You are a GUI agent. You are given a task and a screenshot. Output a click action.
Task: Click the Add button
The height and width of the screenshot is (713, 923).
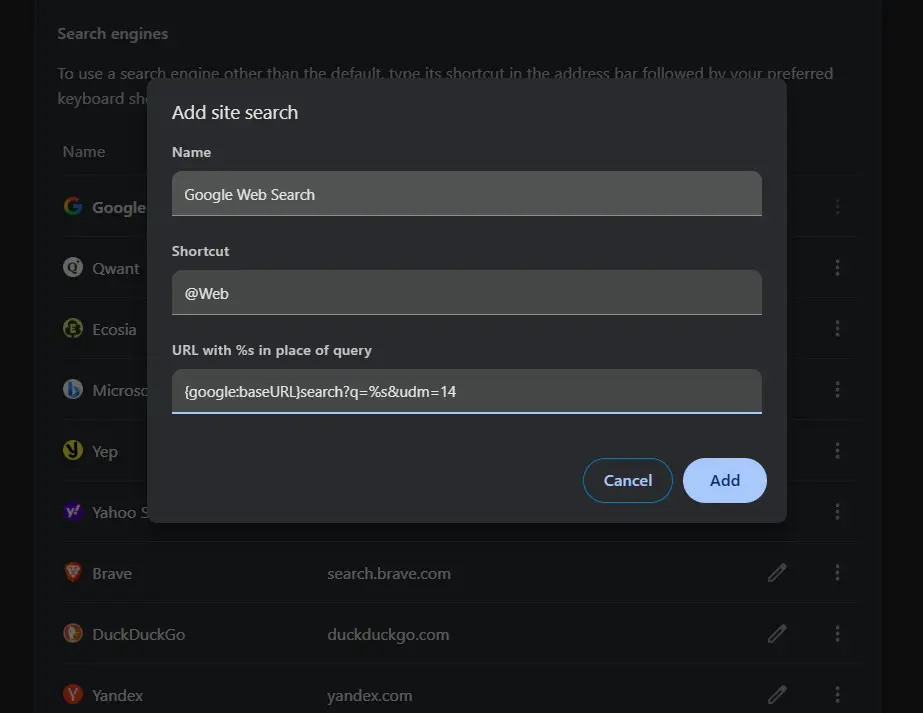pyautogui.click(x=724, y=480)
